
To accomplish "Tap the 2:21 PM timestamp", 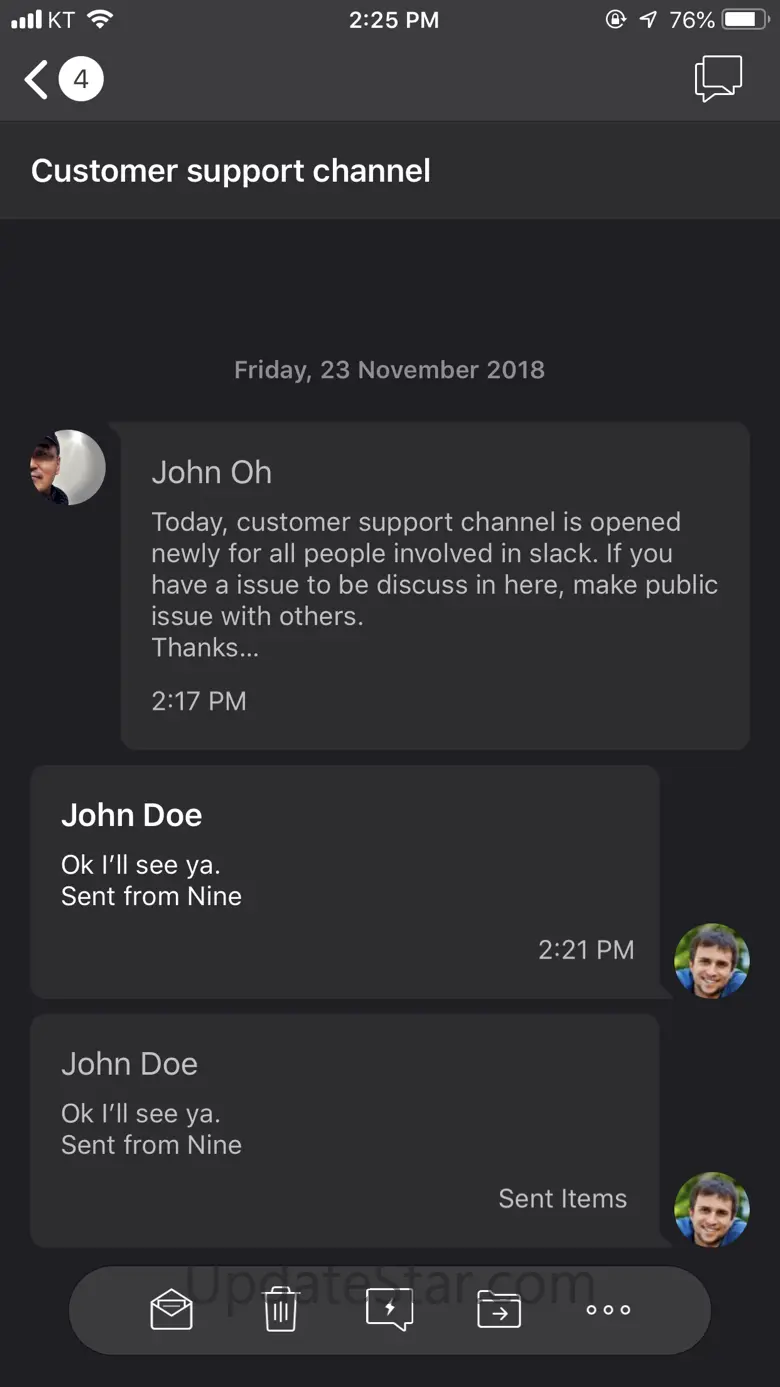I will 586,949.
